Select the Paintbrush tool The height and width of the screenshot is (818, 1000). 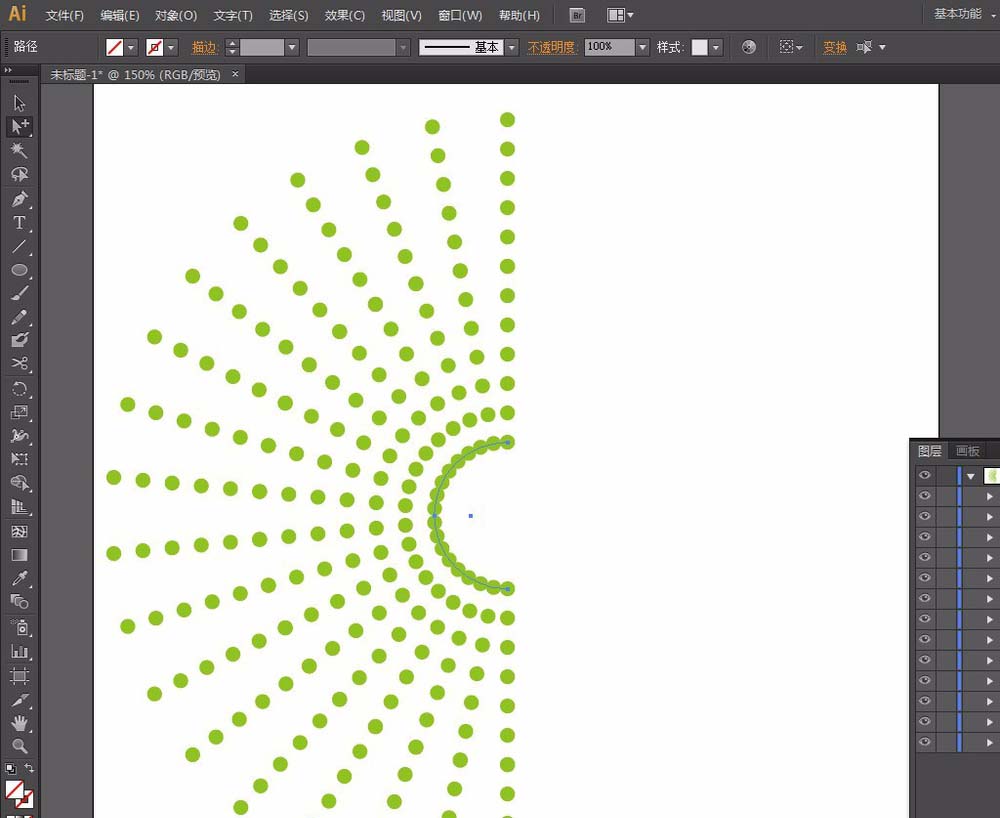[19, 293]
